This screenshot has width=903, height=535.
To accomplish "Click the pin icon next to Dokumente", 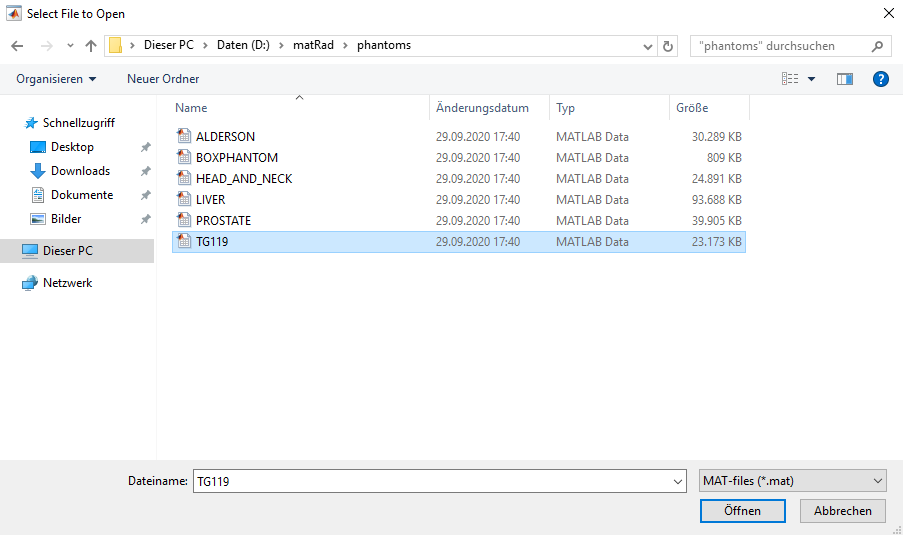I will click(x=146, y=195).
